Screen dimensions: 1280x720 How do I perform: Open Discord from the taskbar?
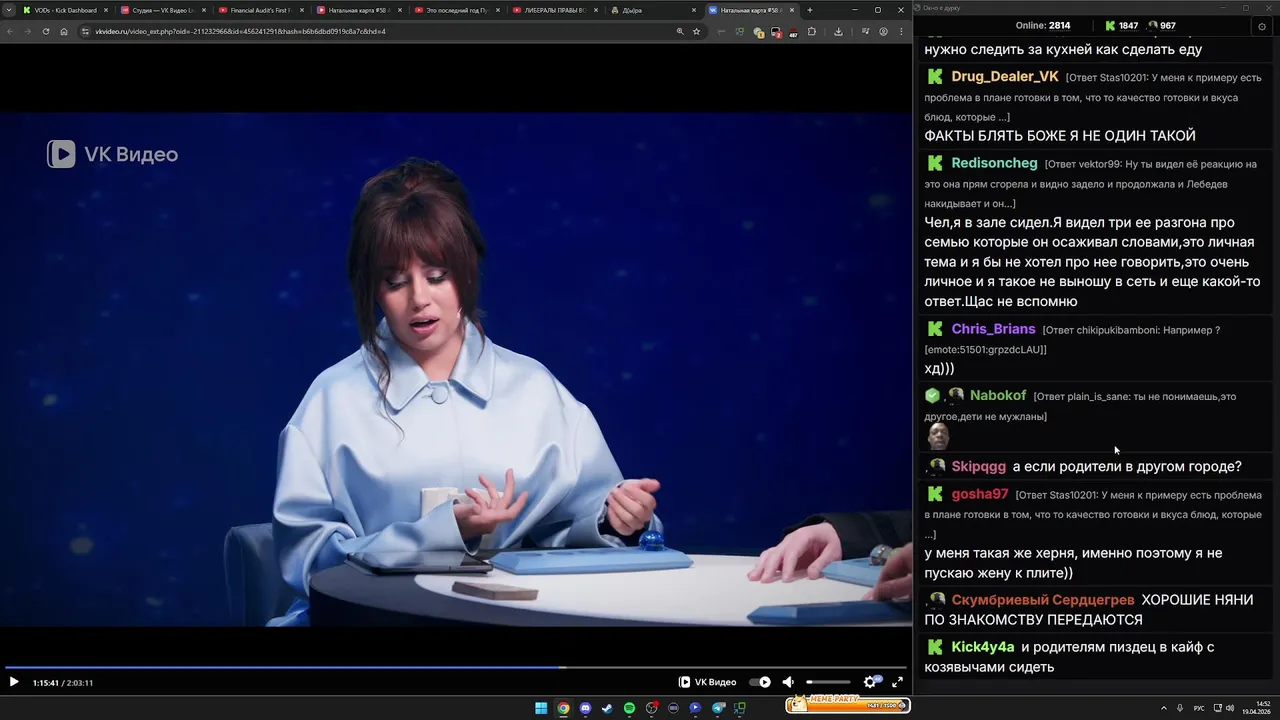click(585, 708)
